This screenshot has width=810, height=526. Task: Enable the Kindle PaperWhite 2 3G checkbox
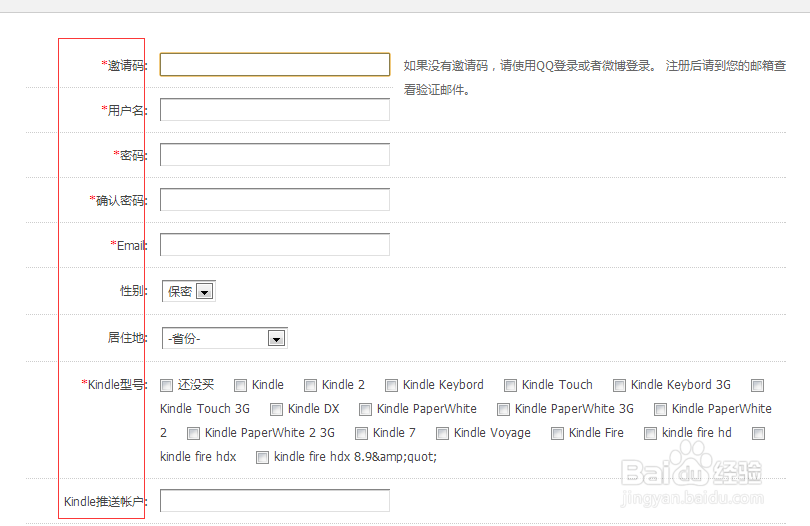193,433
